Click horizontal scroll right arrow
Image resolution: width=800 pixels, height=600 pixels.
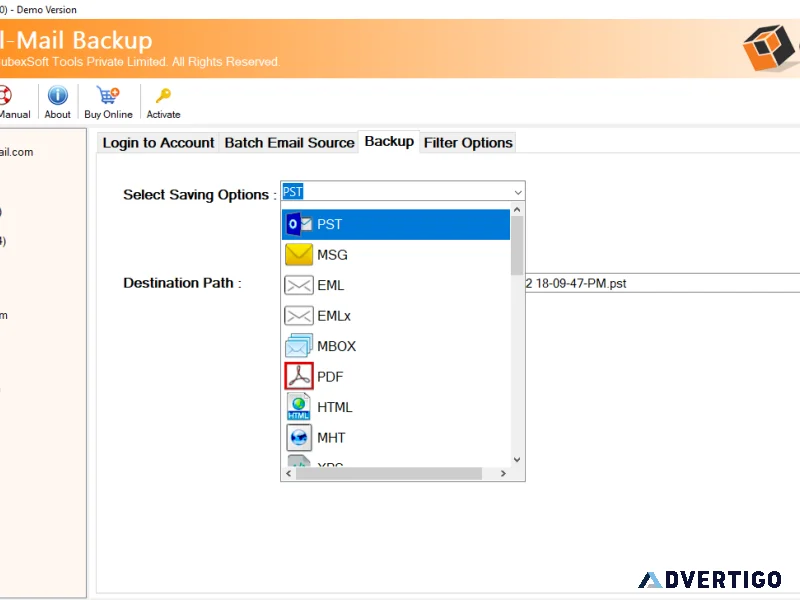(503, 473)
